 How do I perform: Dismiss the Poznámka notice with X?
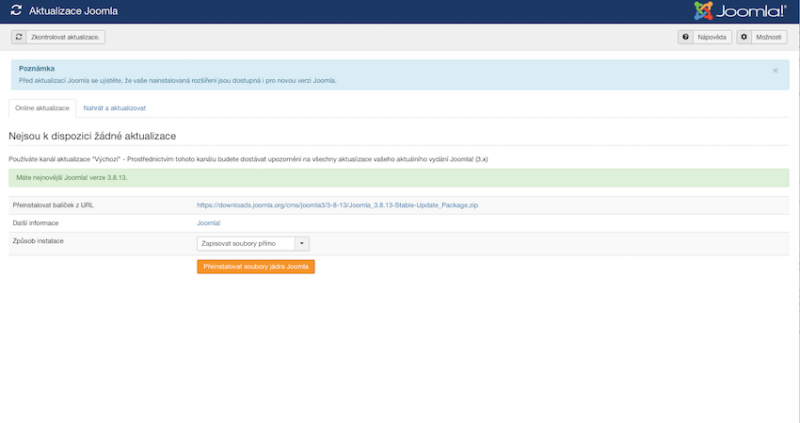coord(775,70)
